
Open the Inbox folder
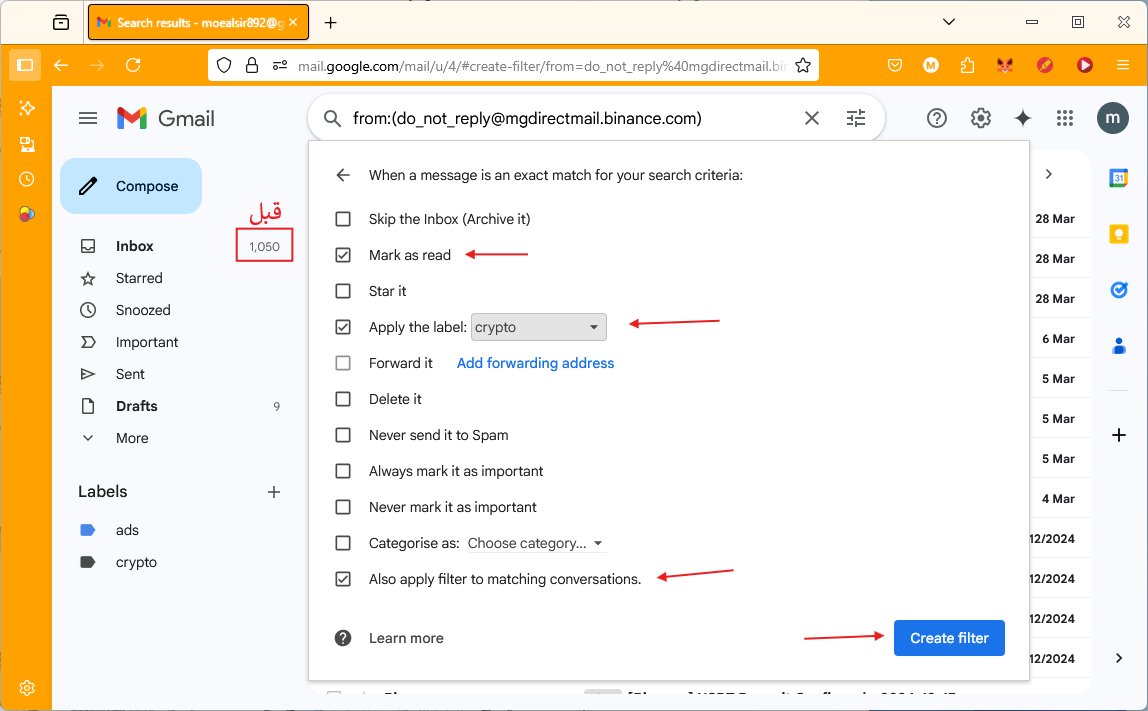point(134,246)
